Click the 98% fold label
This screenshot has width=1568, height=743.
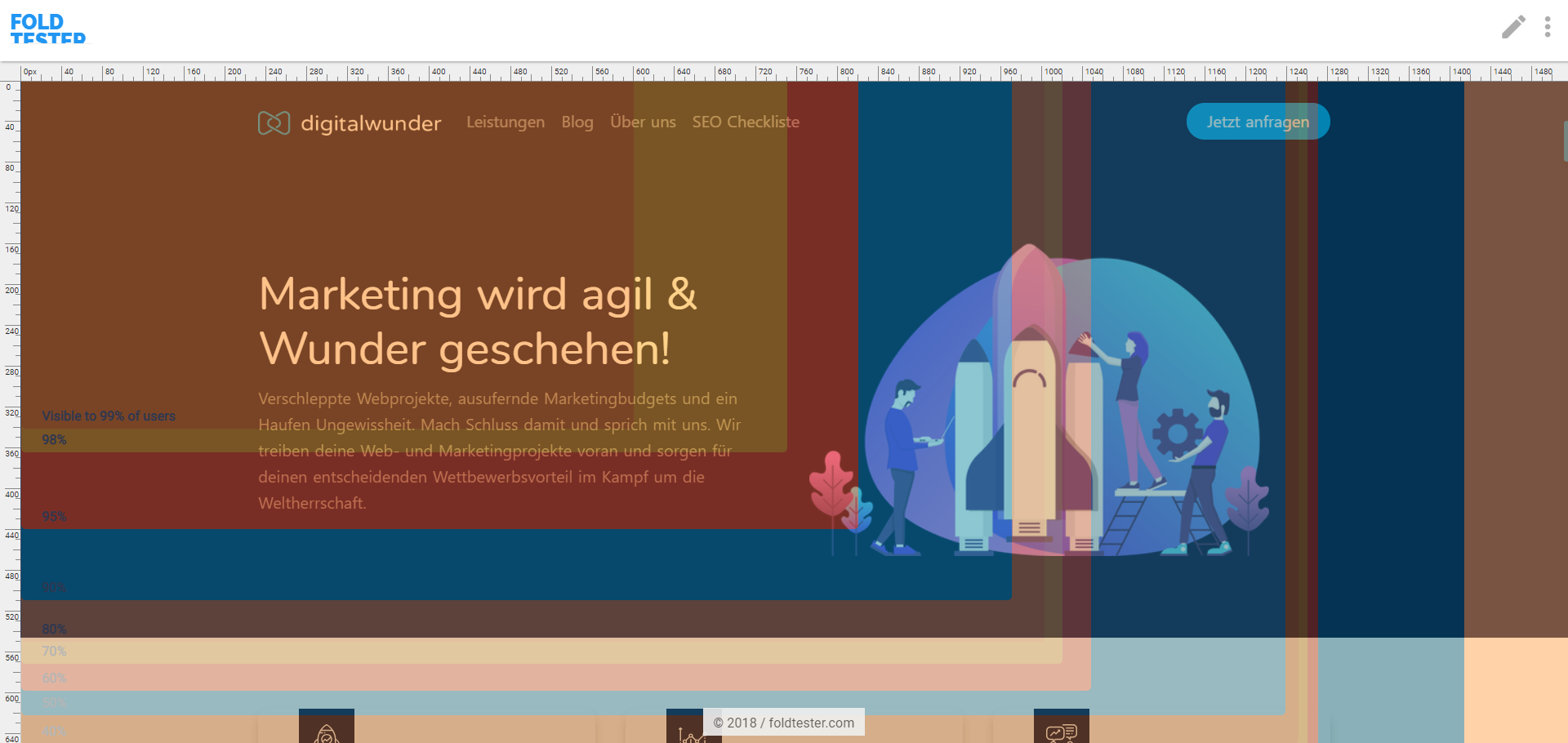tap(54, 439)
